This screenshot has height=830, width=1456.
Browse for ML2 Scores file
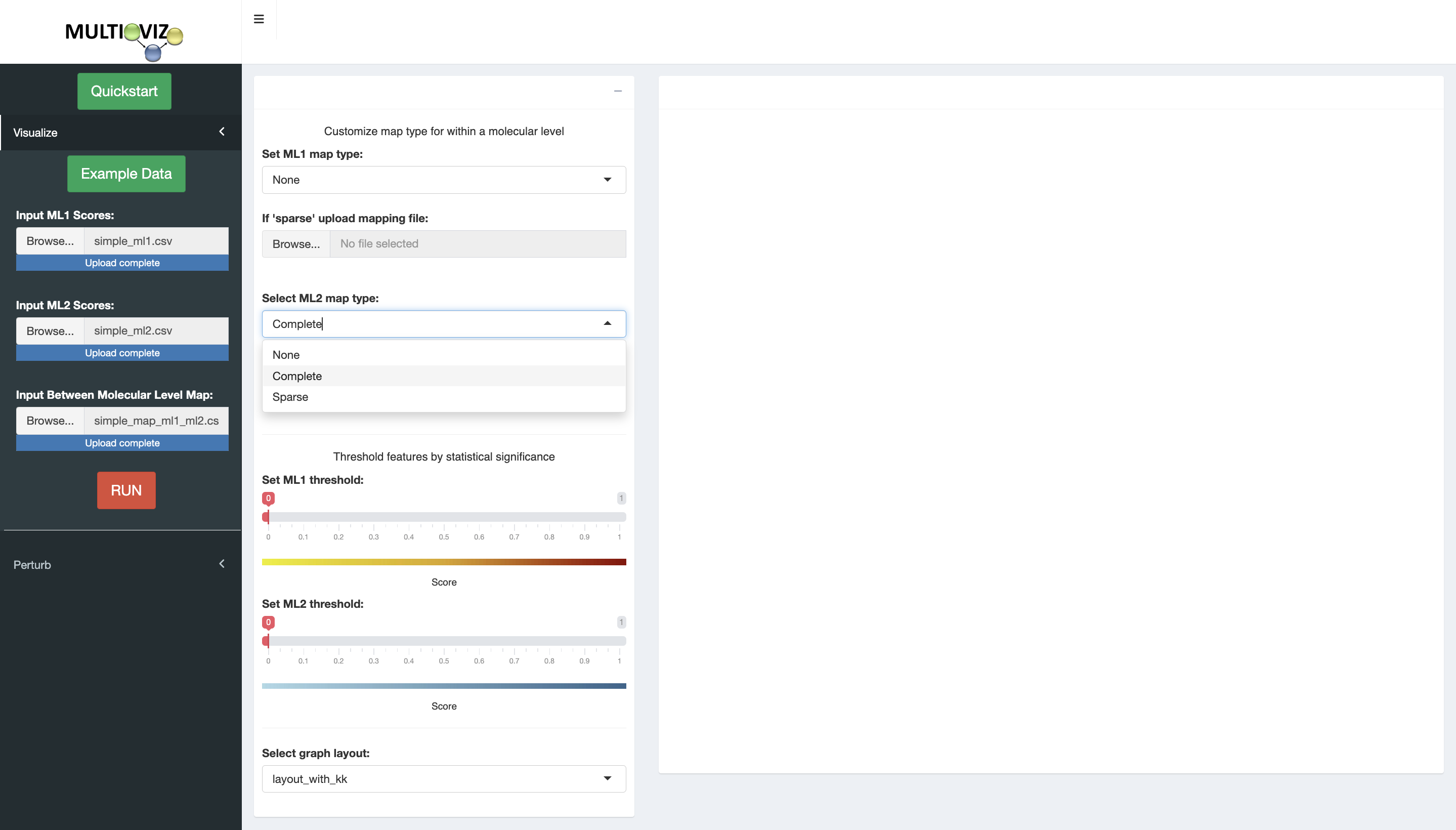(x=50, y=330)
